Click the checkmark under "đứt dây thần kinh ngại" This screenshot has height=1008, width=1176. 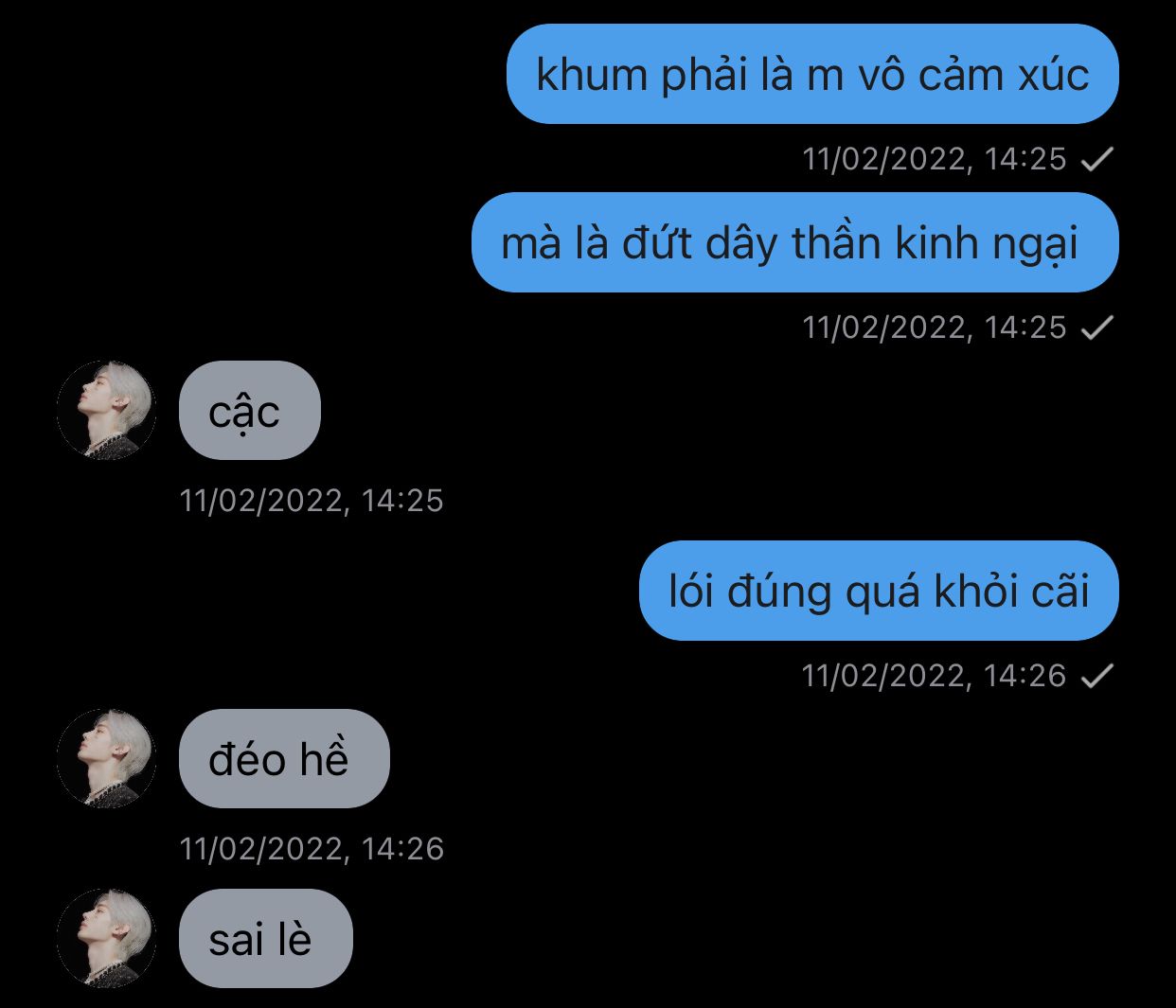click(x=1097, y=327)
